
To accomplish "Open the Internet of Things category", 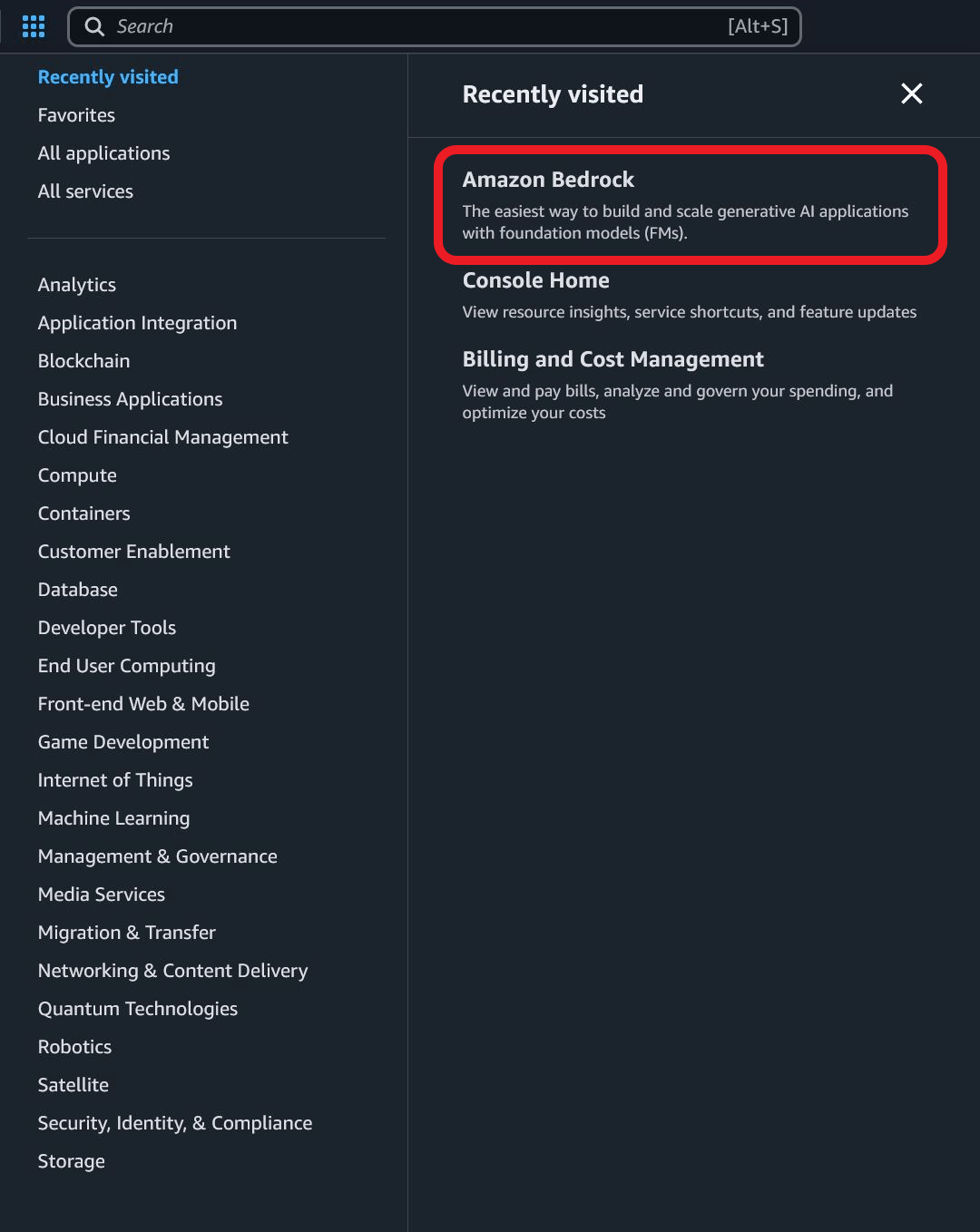I will click(x=115, y=780).
